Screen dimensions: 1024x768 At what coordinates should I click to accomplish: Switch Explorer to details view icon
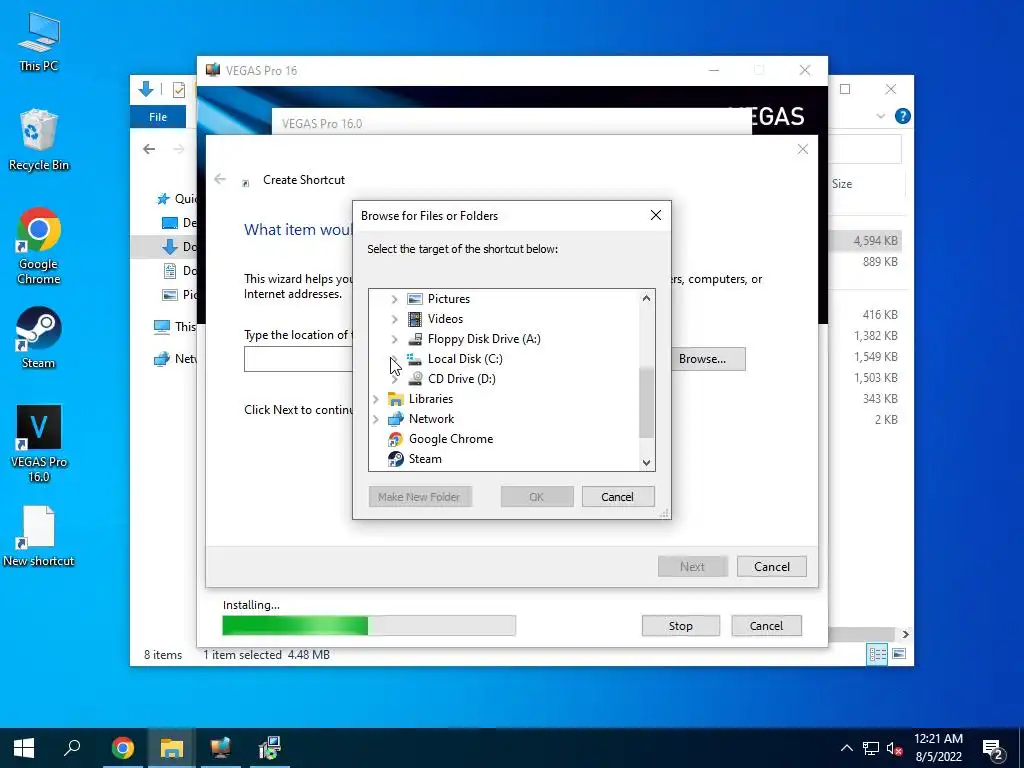point(877,654)
